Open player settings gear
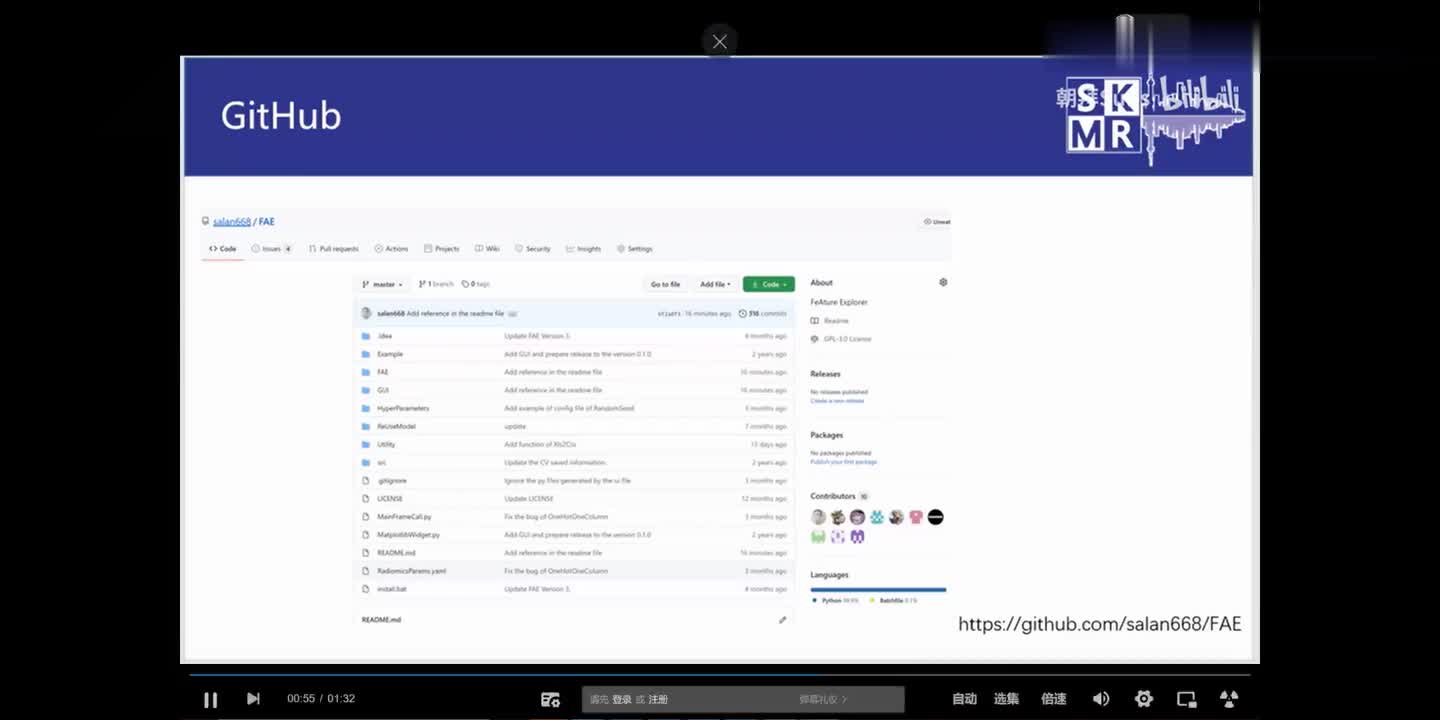The height and width of the screenshot is (720, 1440). pos(1144,699)
